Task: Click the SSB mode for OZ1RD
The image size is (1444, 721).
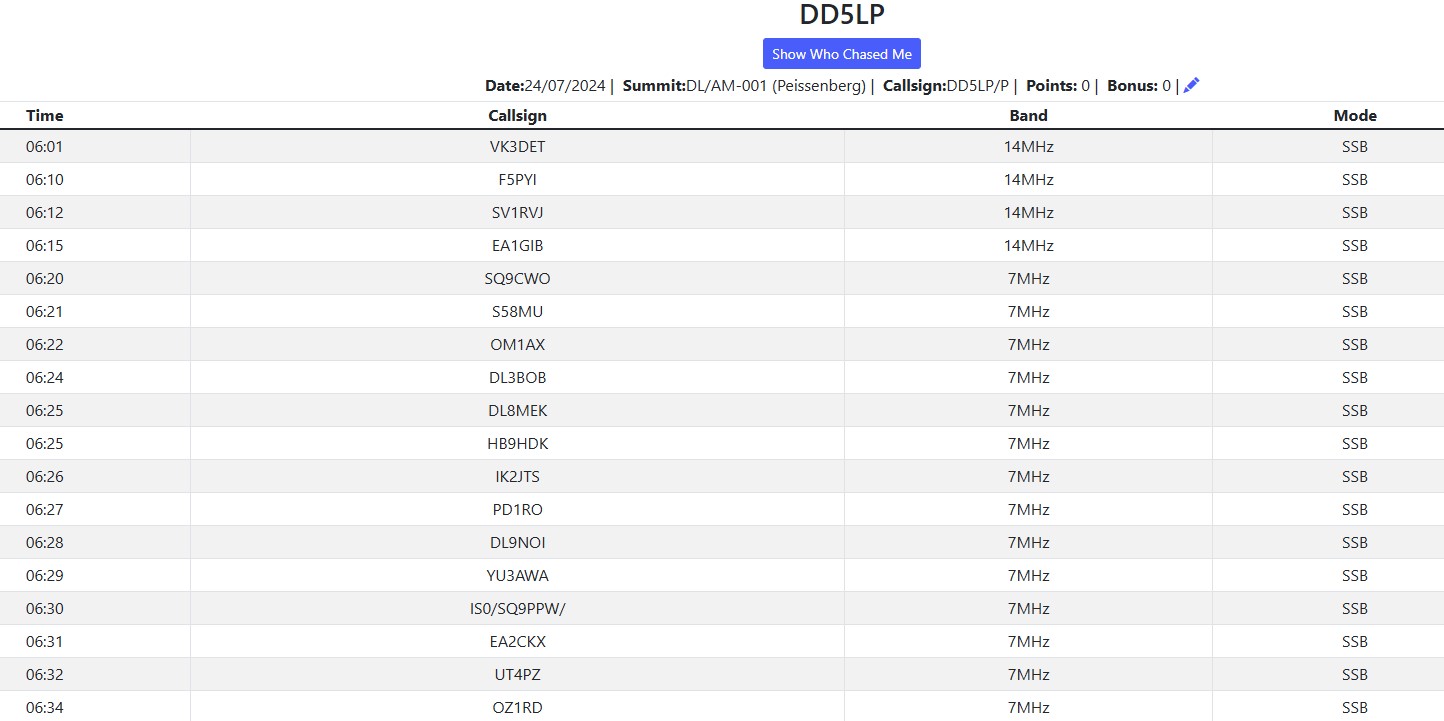Action: [x=1354, y=708]
